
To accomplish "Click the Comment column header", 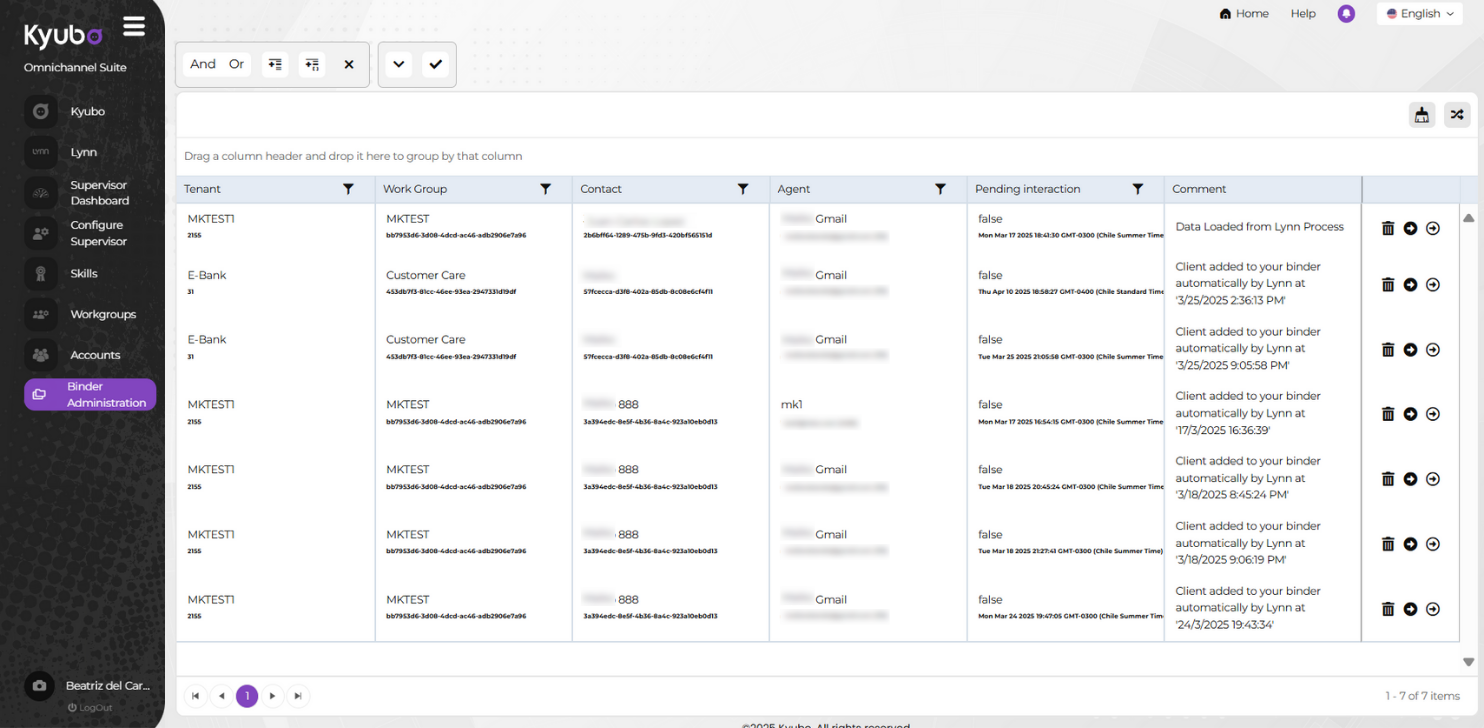I will [x=1262, y=189].
